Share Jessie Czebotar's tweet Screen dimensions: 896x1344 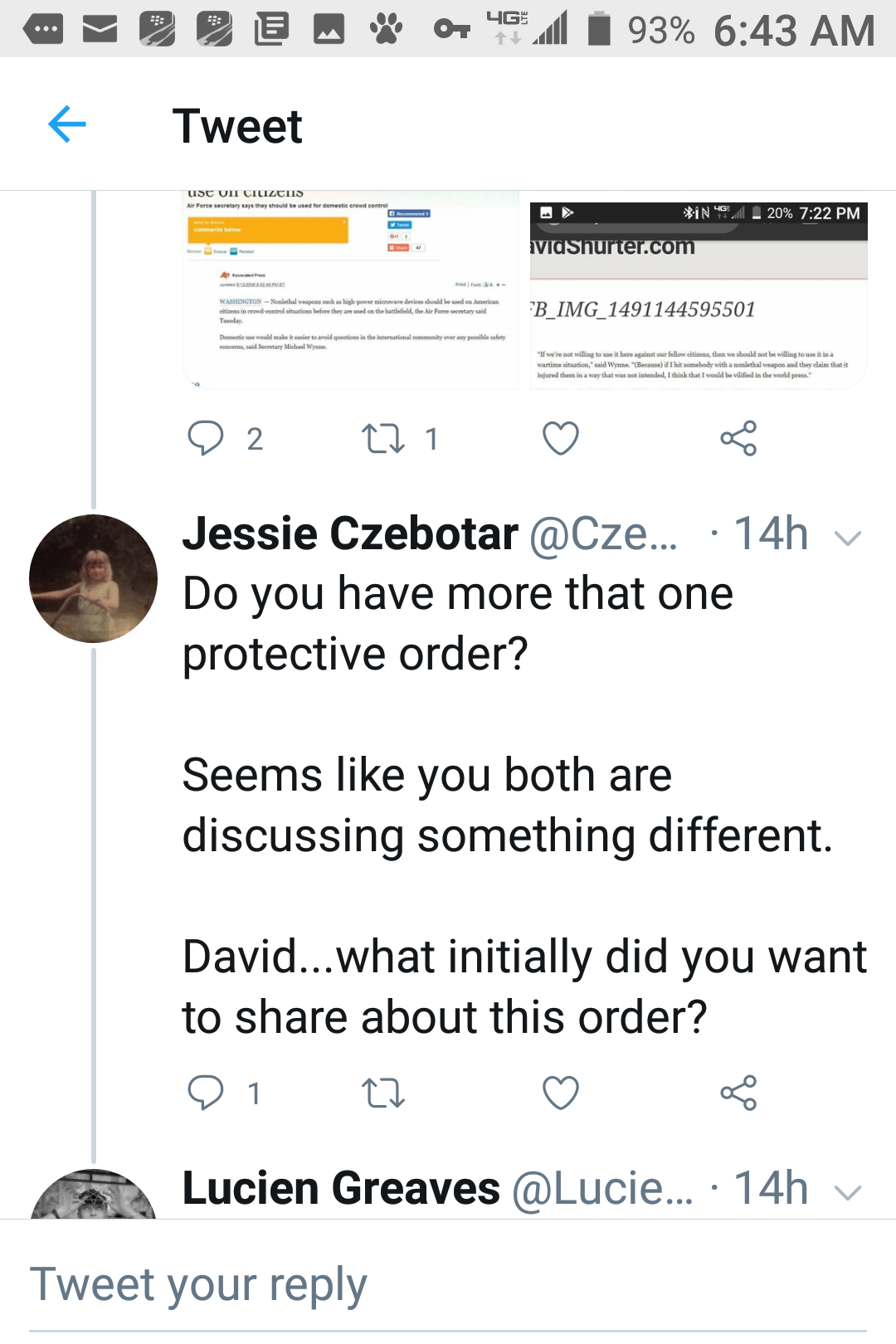click(738, 1093)
